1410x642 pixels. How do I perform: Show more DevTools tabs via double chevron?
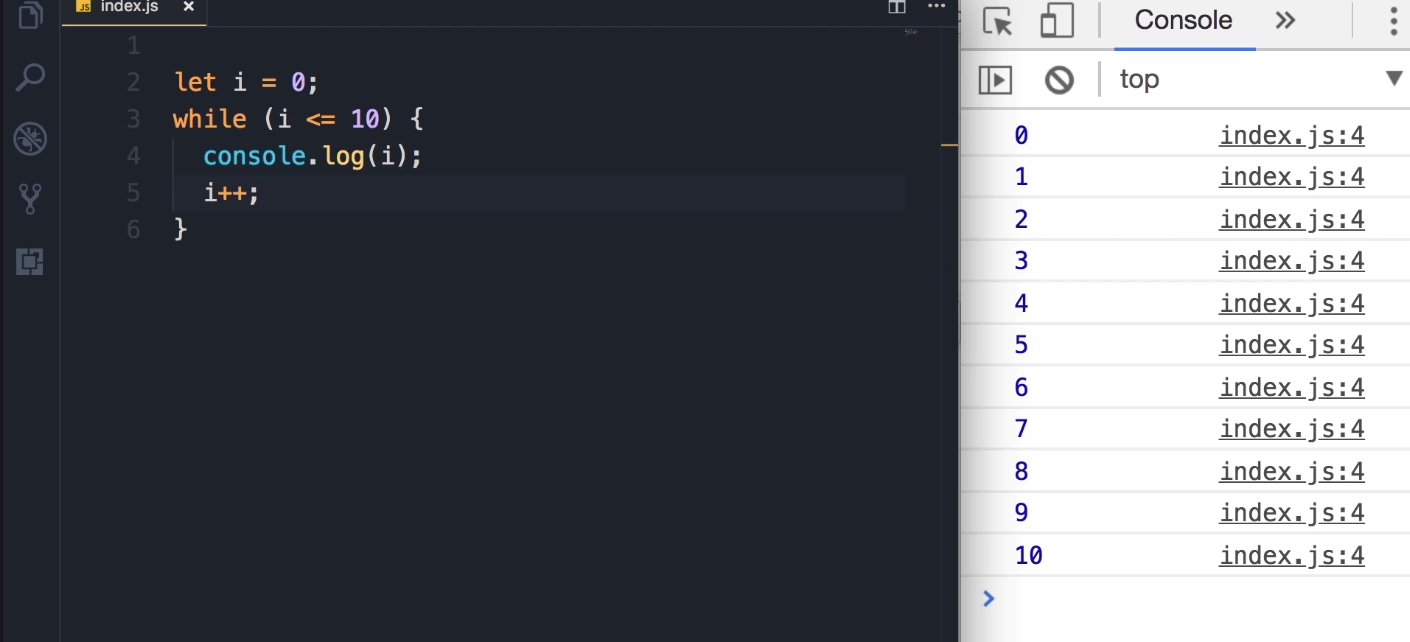(x=1286, y=21)
